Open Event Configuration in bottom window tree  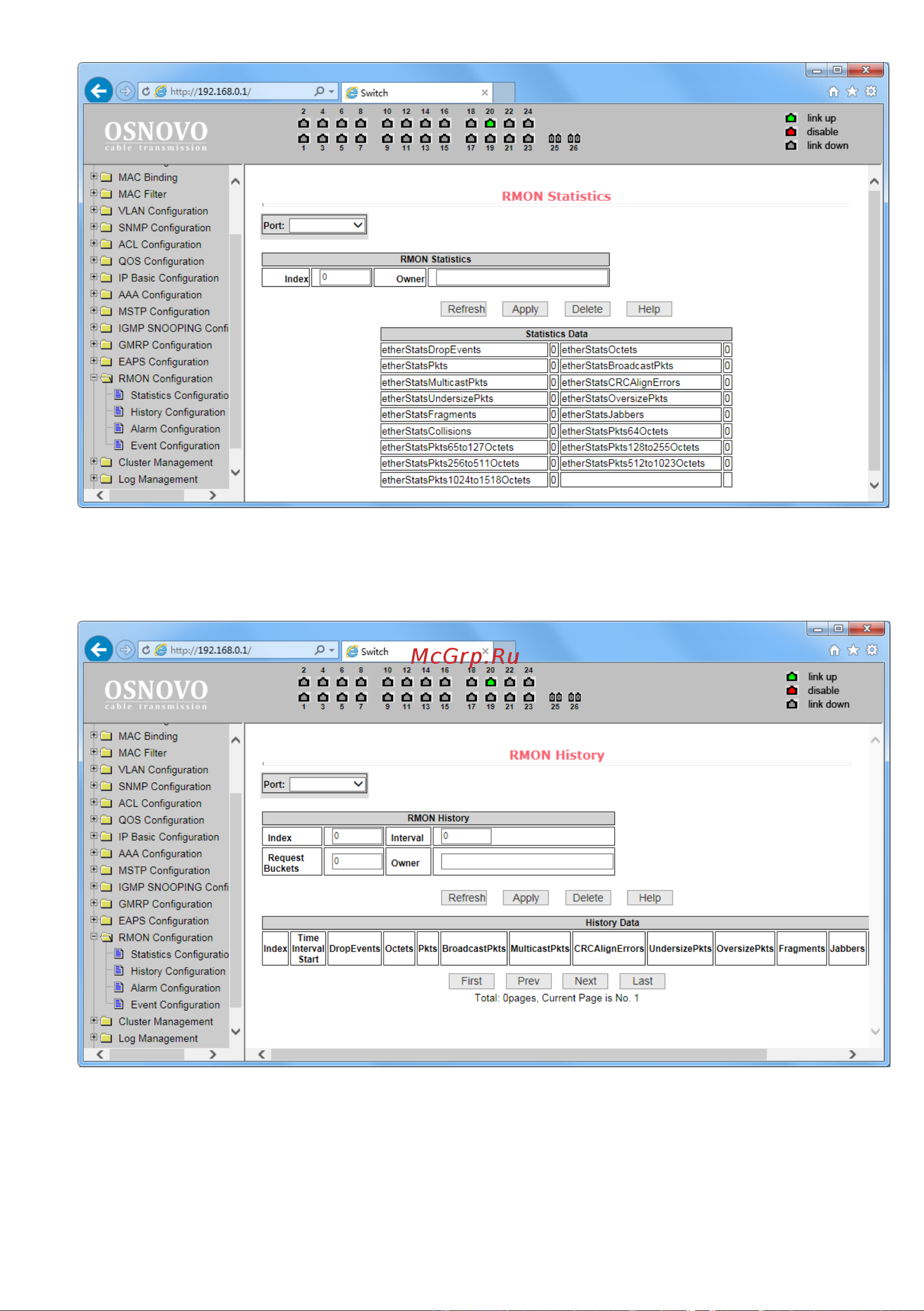pos(175,1005)
